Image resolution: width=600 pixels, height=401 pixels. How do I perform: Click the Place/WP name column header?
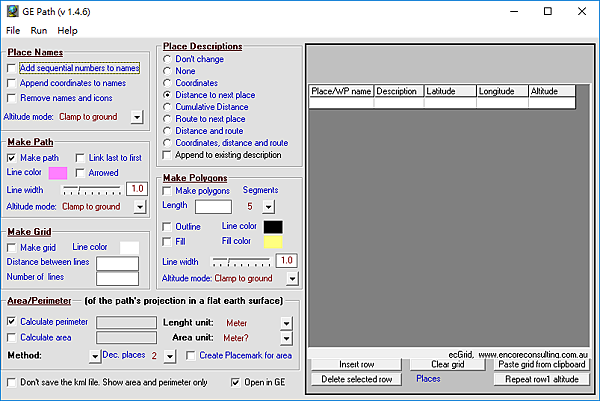(341, 91)
